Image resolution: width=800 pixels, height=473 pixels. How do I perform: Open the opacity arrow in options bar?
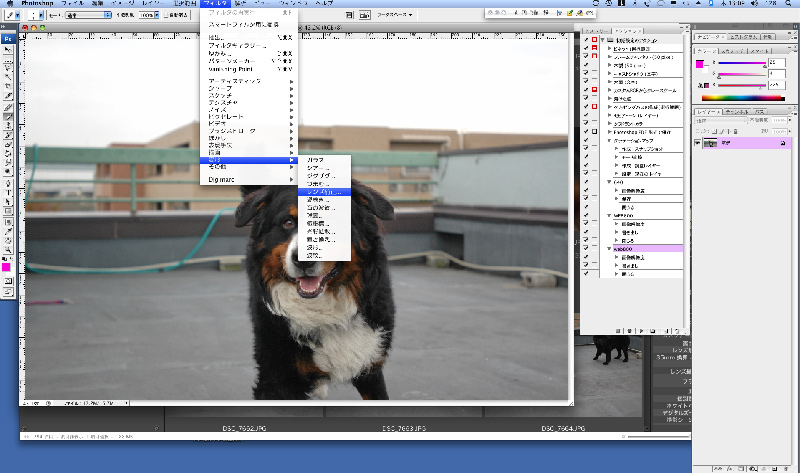click(156, 15)
